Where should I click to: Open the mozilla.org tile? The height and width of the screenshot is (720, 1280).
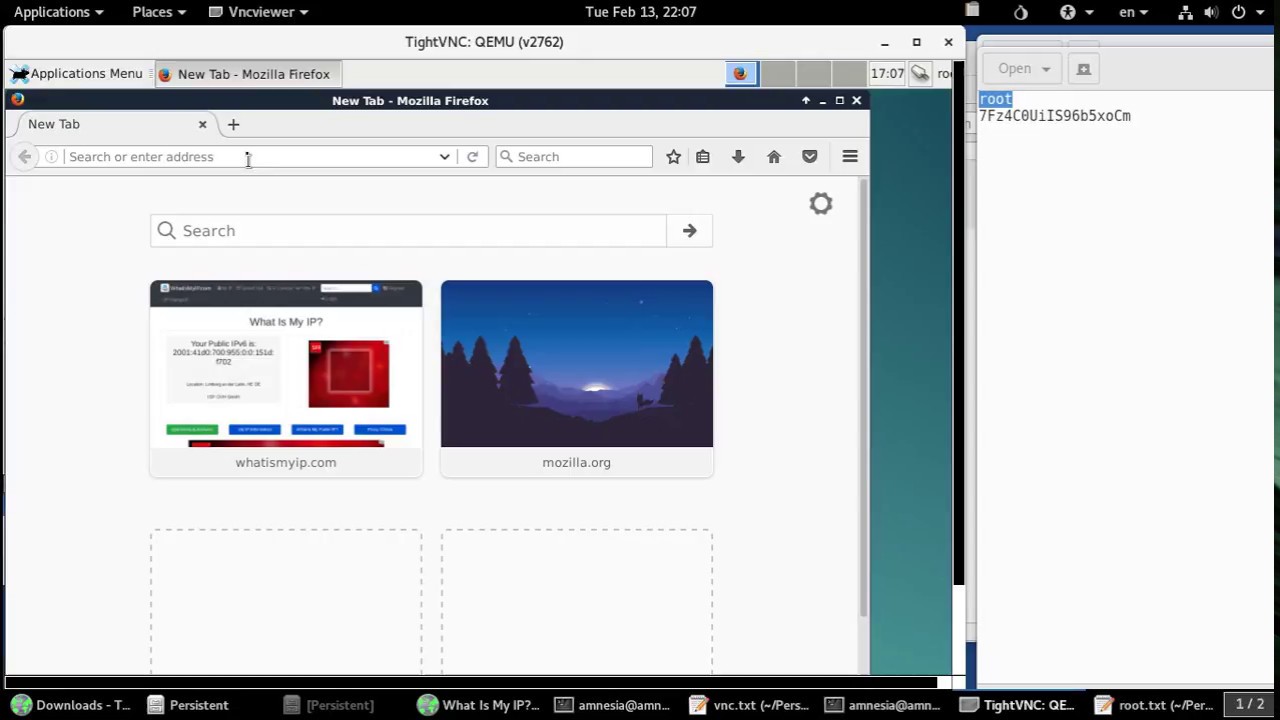pos(577,379)
